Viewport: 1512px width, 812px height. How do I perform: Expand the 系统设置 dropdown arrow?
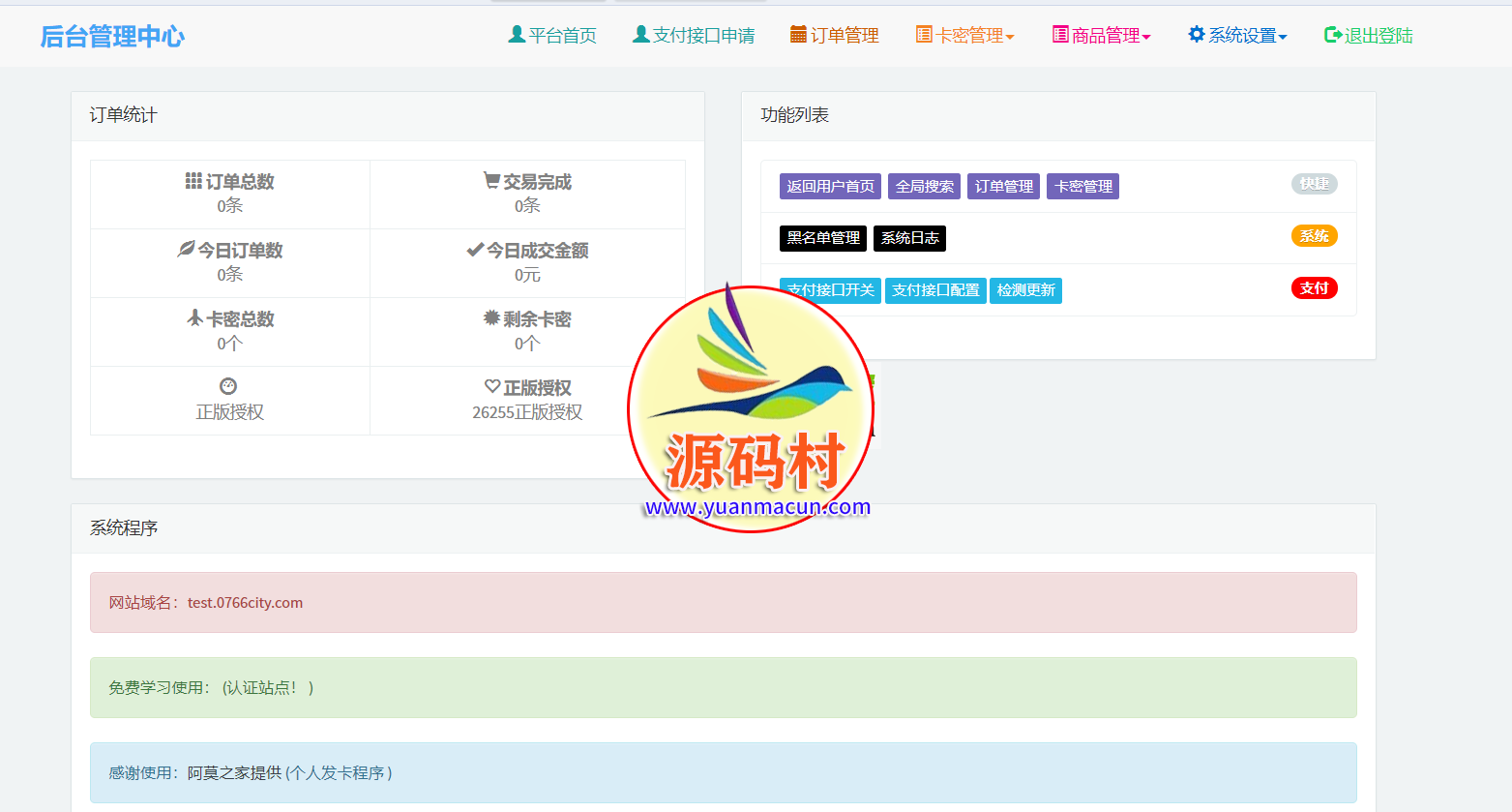[1283, 37]
